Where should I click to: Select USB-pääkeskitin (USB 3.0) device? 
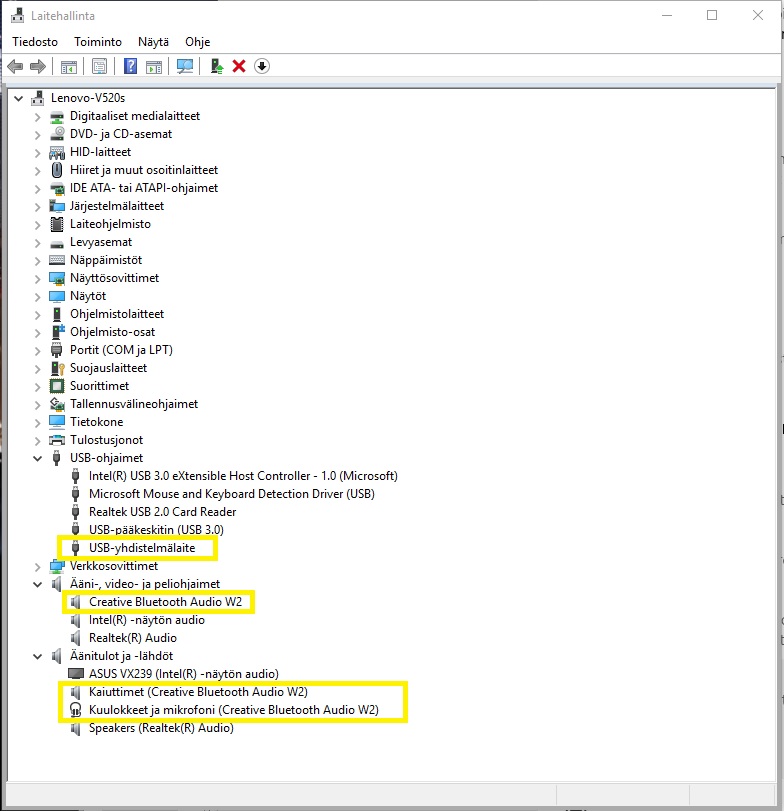[156, 530]
